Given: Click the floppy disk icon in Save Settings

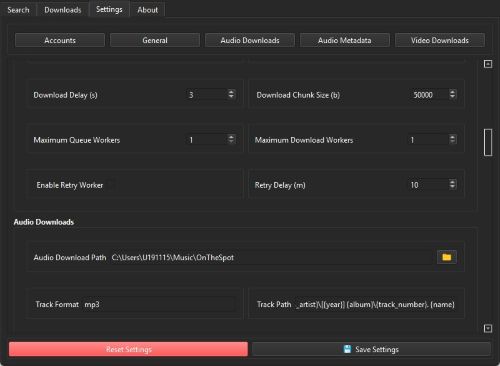Looking at the screenshot, I should (x=347, y=349).
